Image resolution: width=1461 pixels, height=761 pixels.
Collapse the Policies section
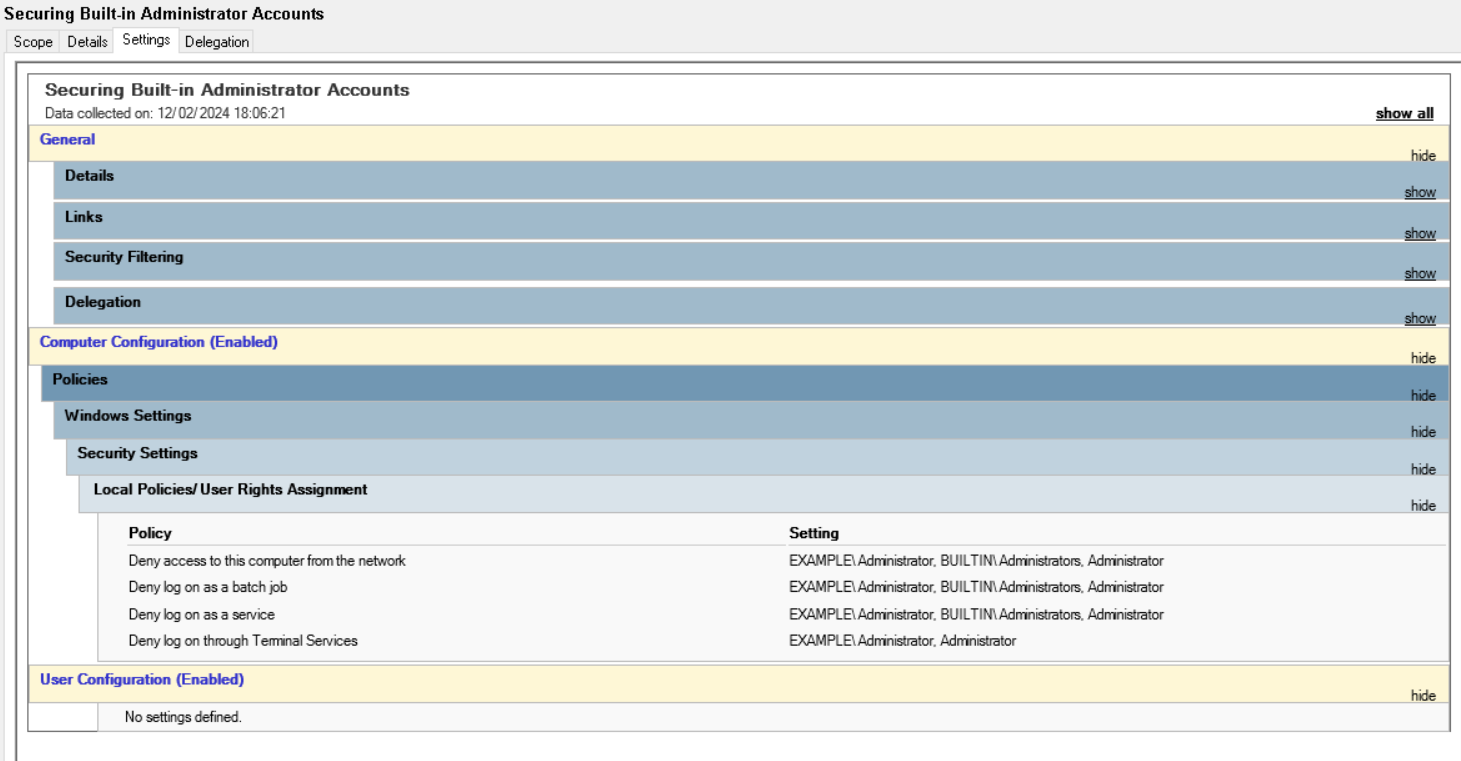(x=1423, y=396)
